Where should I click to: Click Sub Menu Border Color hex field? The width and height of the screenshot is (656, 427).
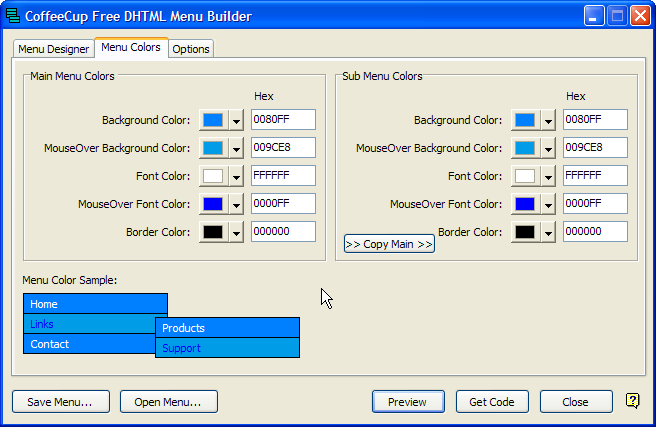click(x=595, y=232)
